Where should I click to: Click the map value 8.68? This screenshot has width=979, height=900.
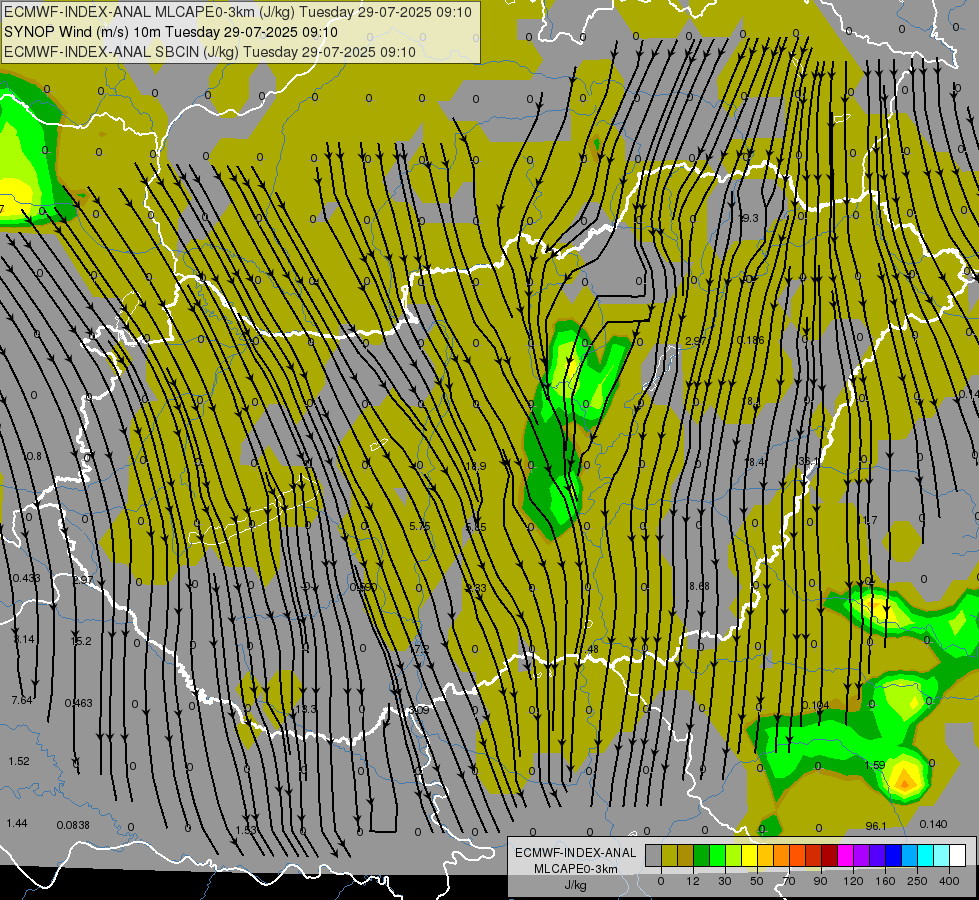click(x=699, y=586)
